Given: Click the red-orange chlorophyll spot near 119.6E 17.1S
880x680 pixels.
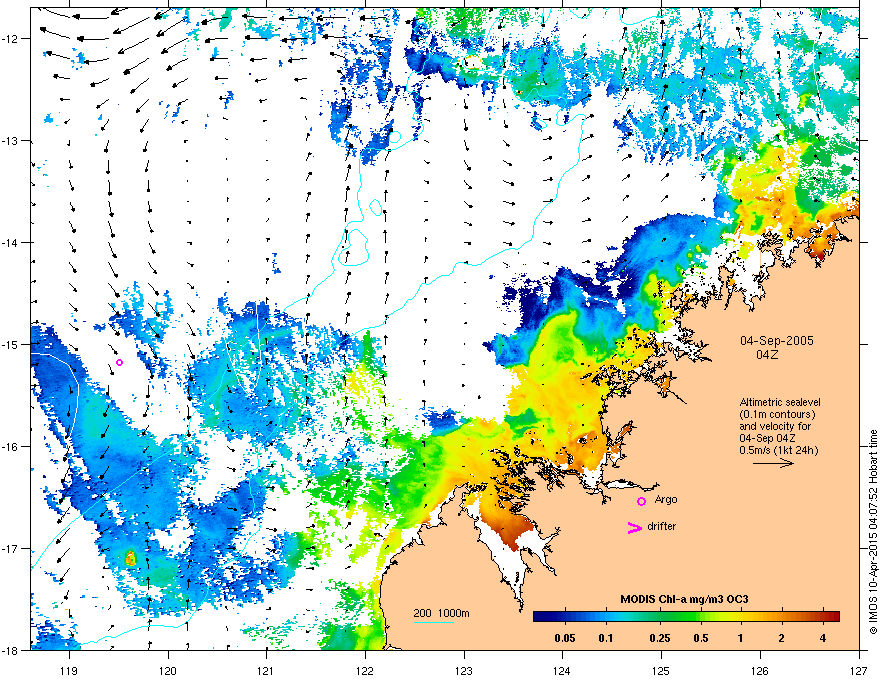Looking at the screenshot, I should coord(130,558).
